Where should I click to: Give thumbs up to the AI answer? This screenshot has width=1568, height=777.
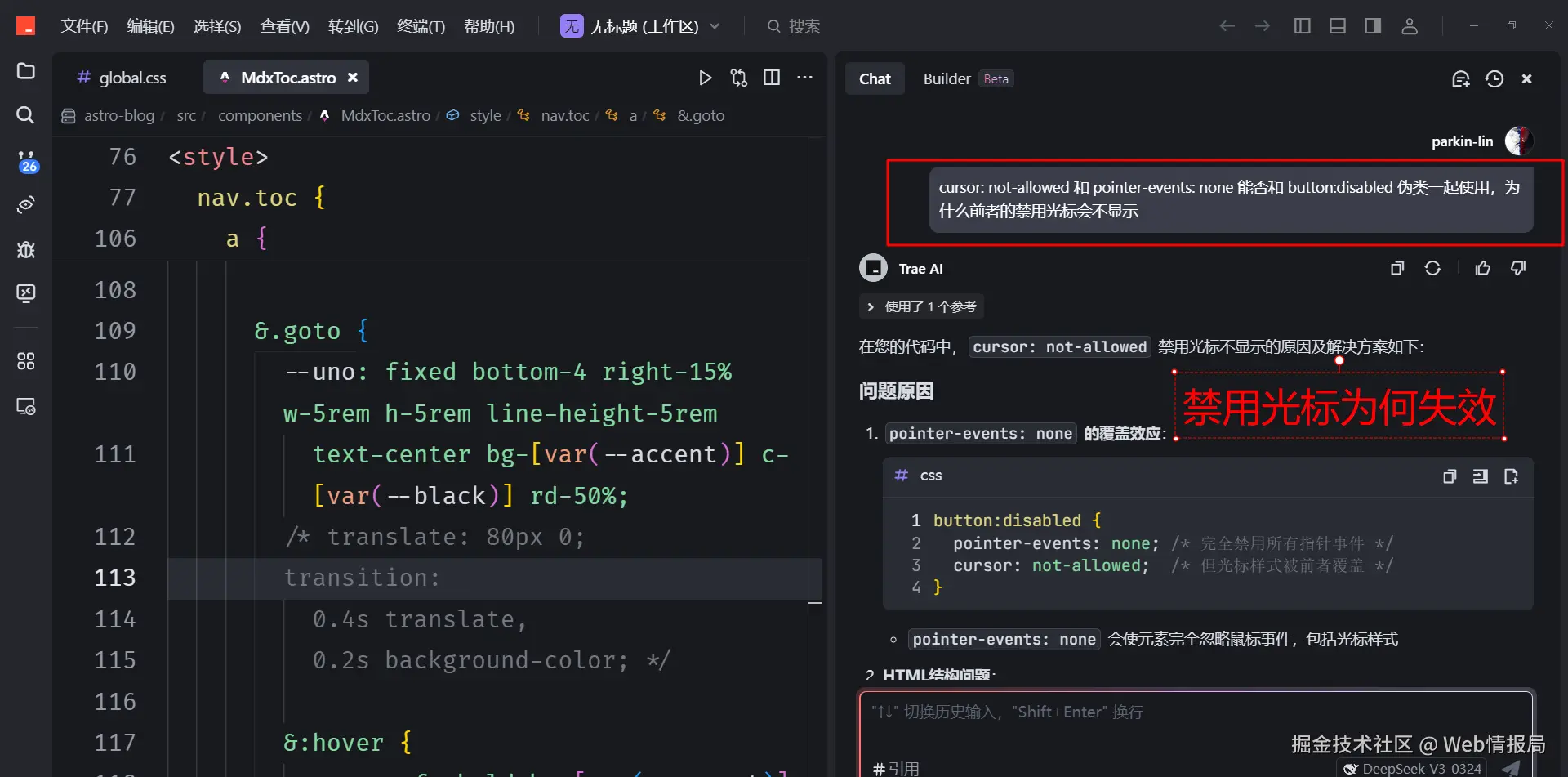coord(1483,268)
